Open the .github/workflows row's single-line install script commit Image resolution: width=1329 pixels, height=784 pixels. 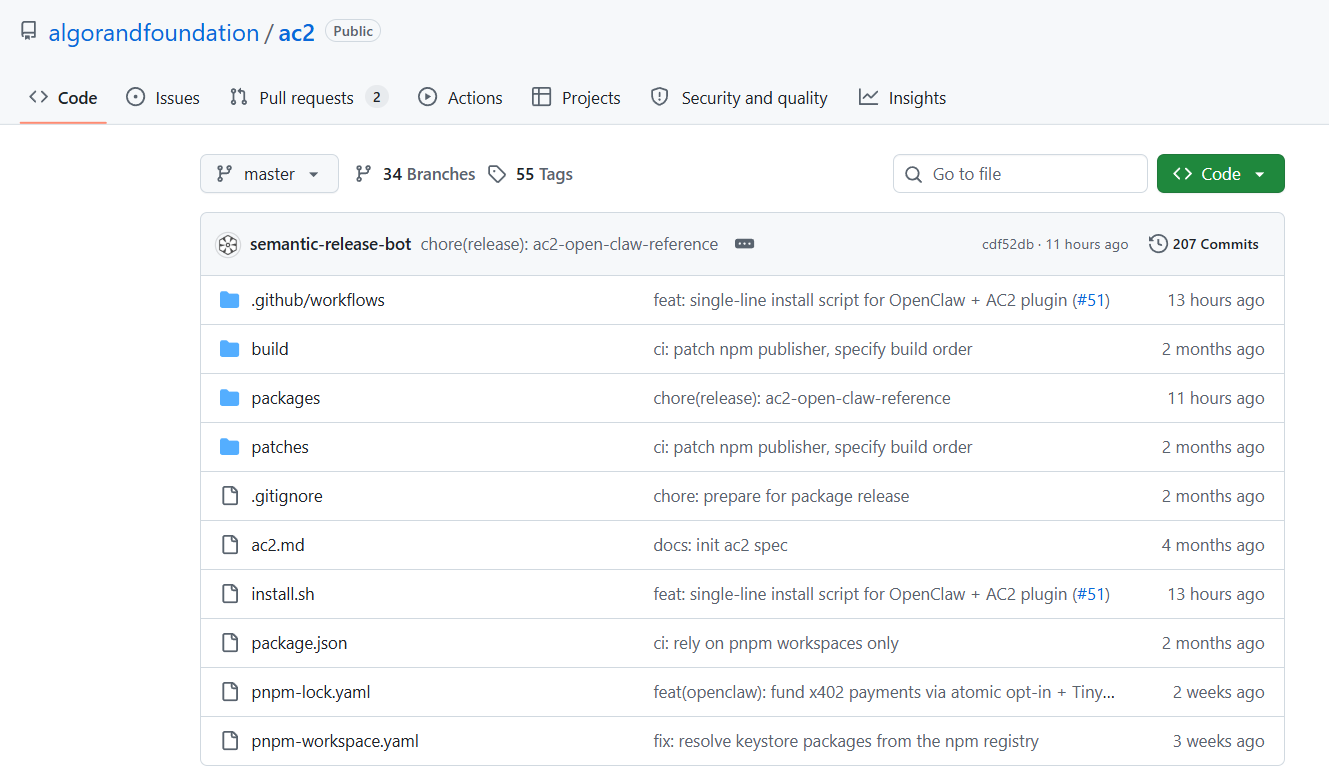(x=860, y=300)
